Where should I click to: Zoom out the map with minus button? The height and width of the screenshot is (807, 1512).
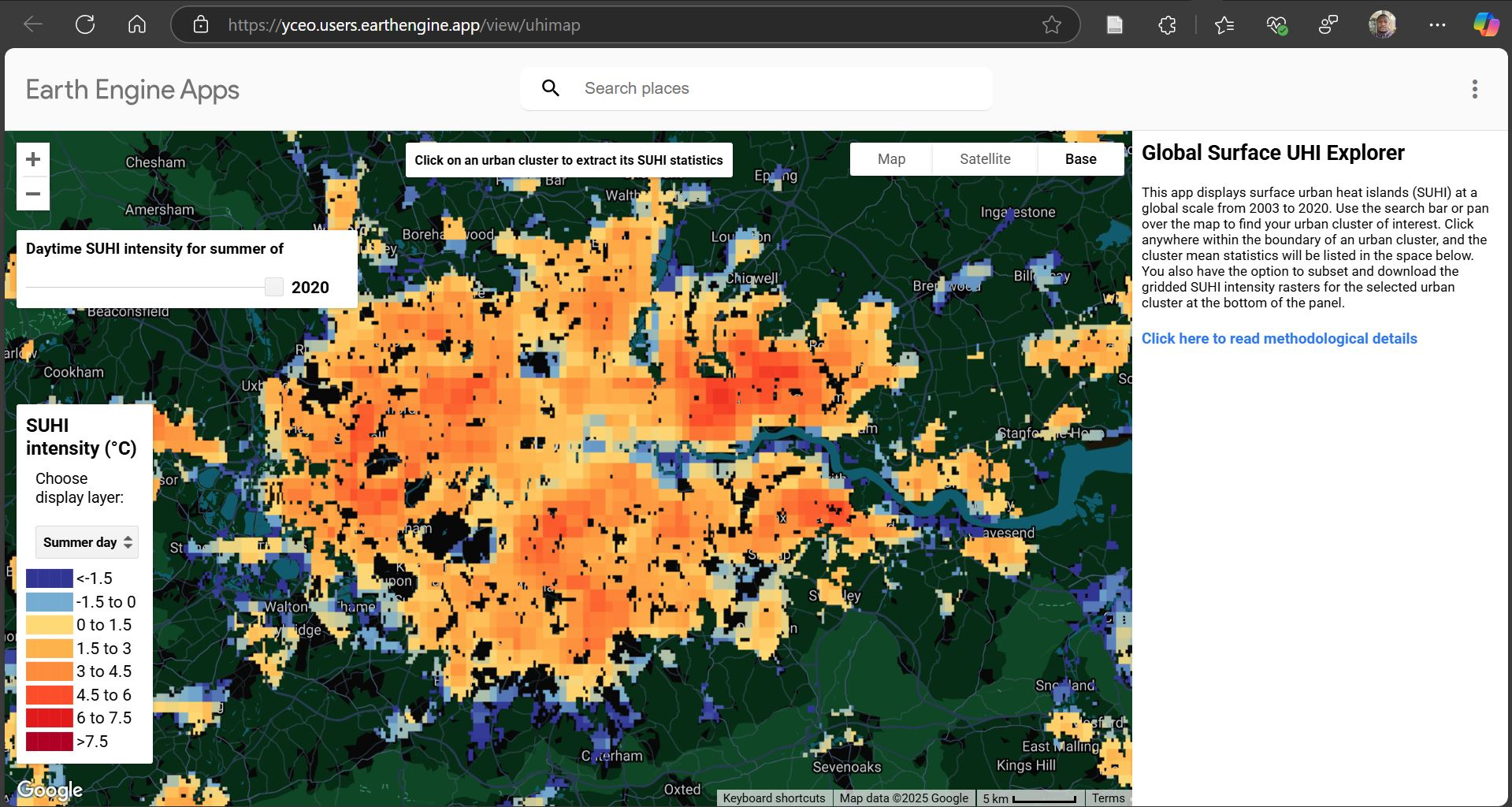(33, 193)
